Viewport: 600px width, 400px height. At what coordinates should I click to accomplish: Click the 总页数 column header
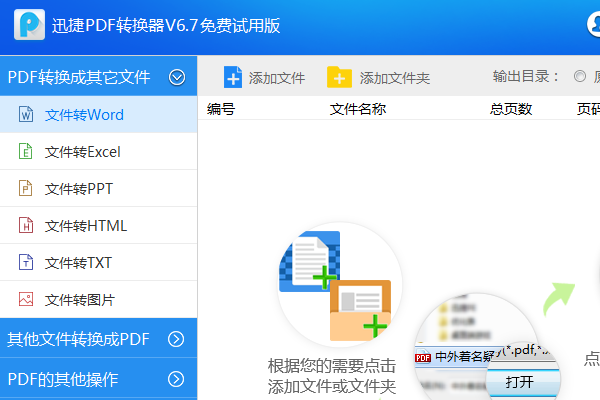(x=511, y=109)
